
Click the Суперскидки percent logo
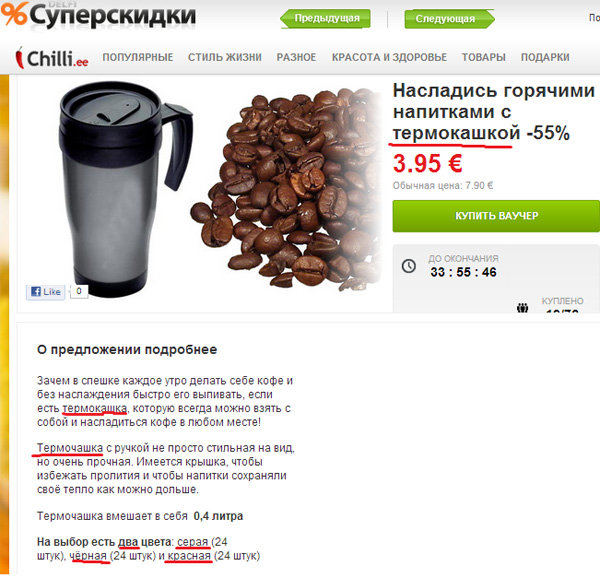[14, 13]
